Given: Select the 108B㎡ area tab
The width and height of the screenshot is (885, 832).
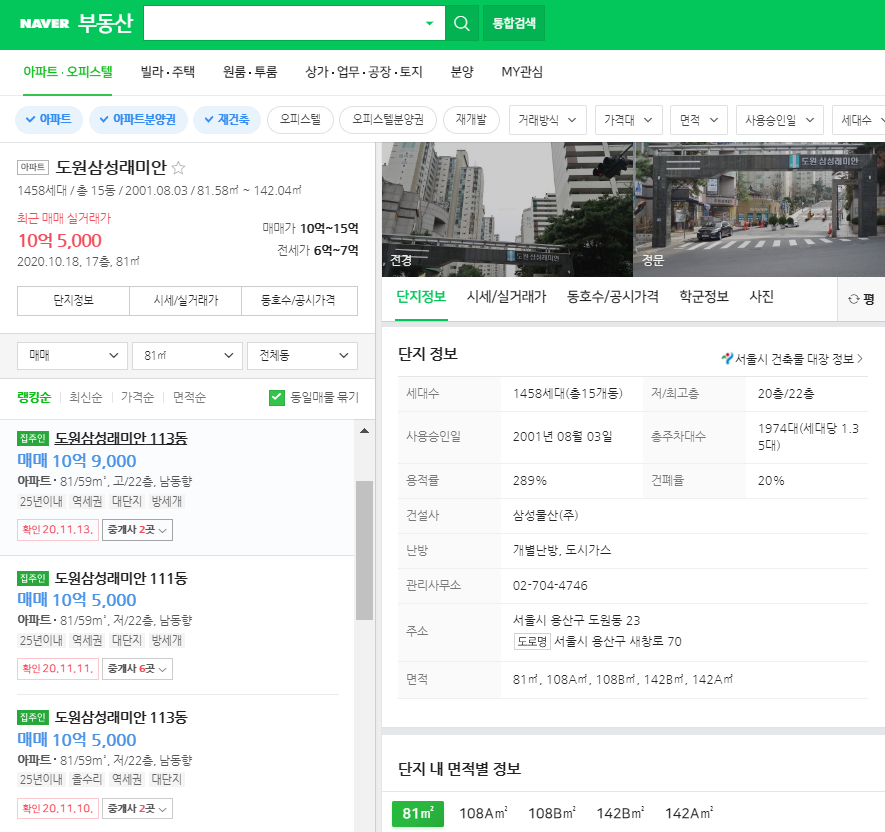Looking at the screenshot, I should 551,813.
